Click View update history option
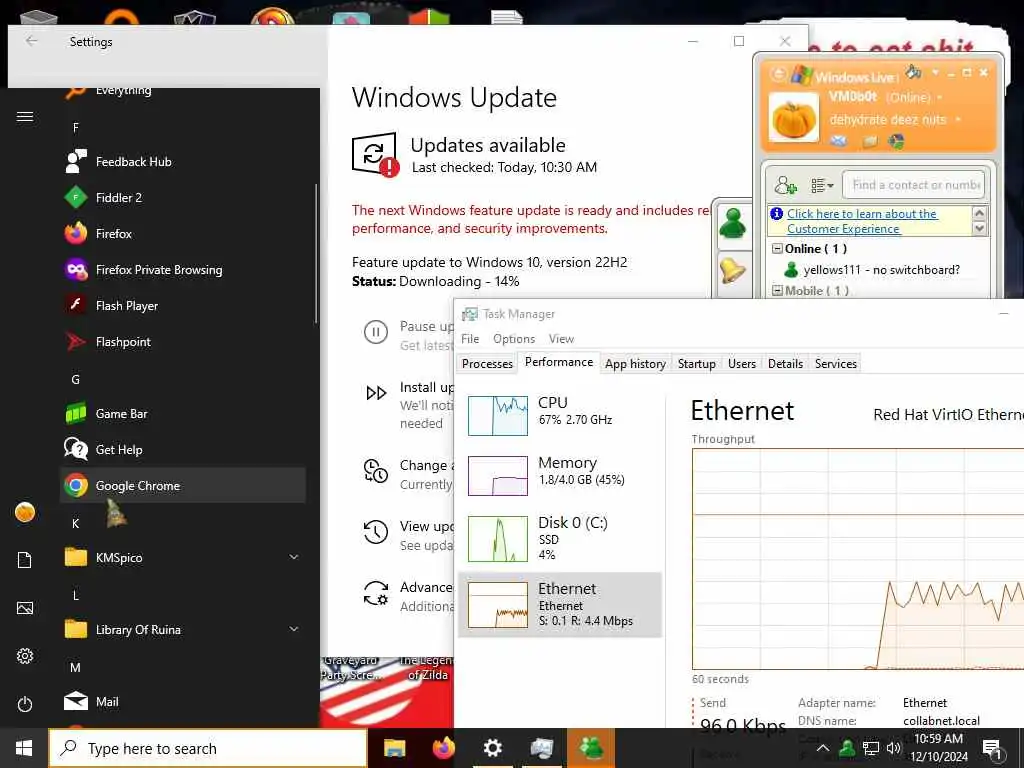The height and width of the screenshot is (768, 1024). 408,535
